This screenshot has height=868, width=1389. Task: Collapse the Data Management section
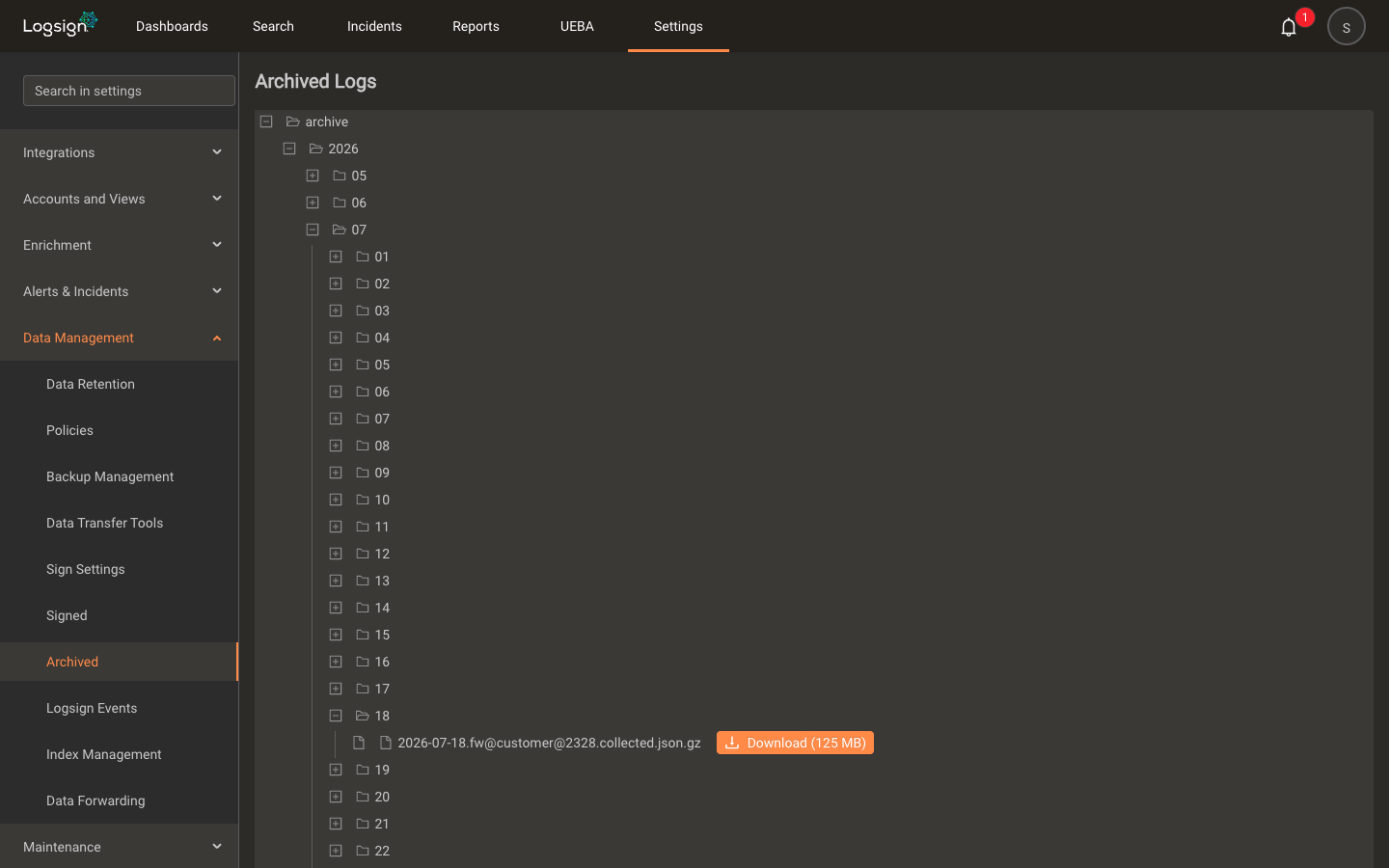[x=120, y=338]
